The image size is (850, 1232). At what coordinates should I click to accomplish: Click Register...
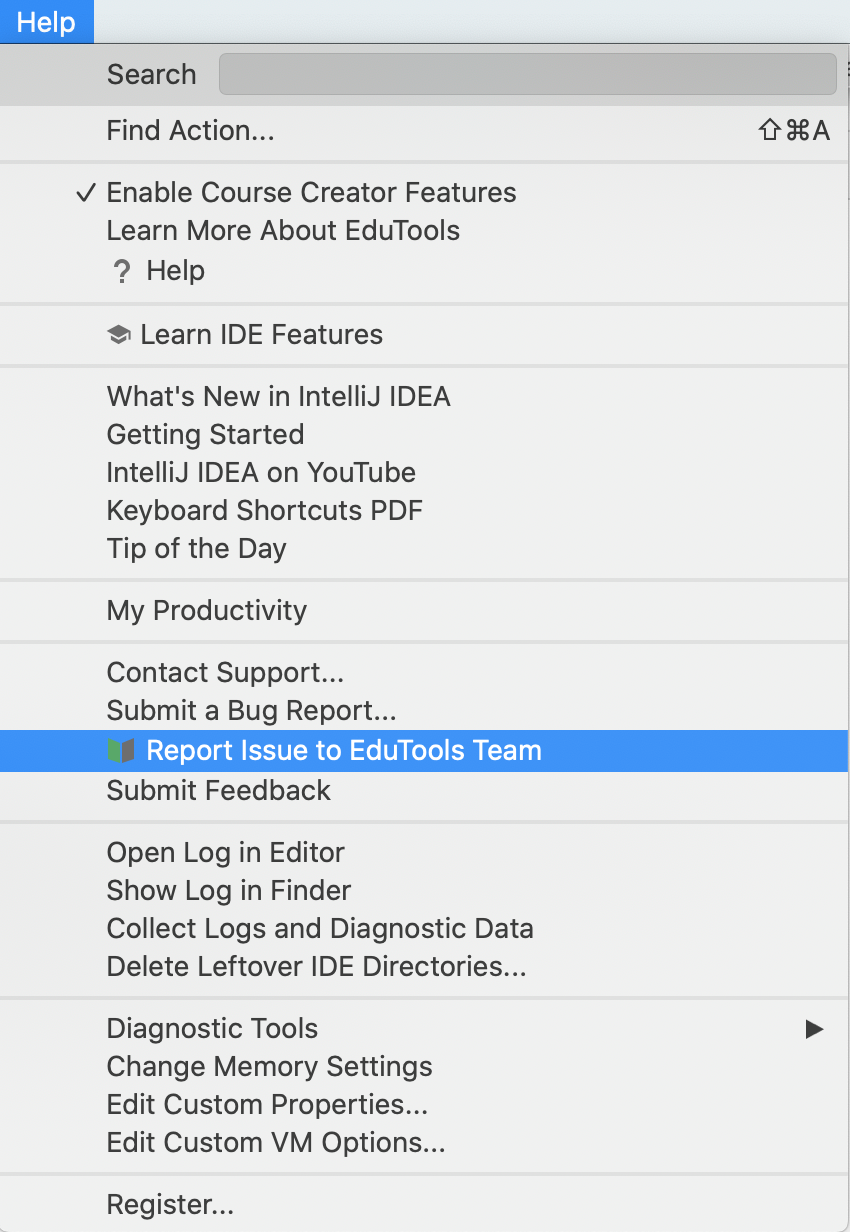point(424,1204)
